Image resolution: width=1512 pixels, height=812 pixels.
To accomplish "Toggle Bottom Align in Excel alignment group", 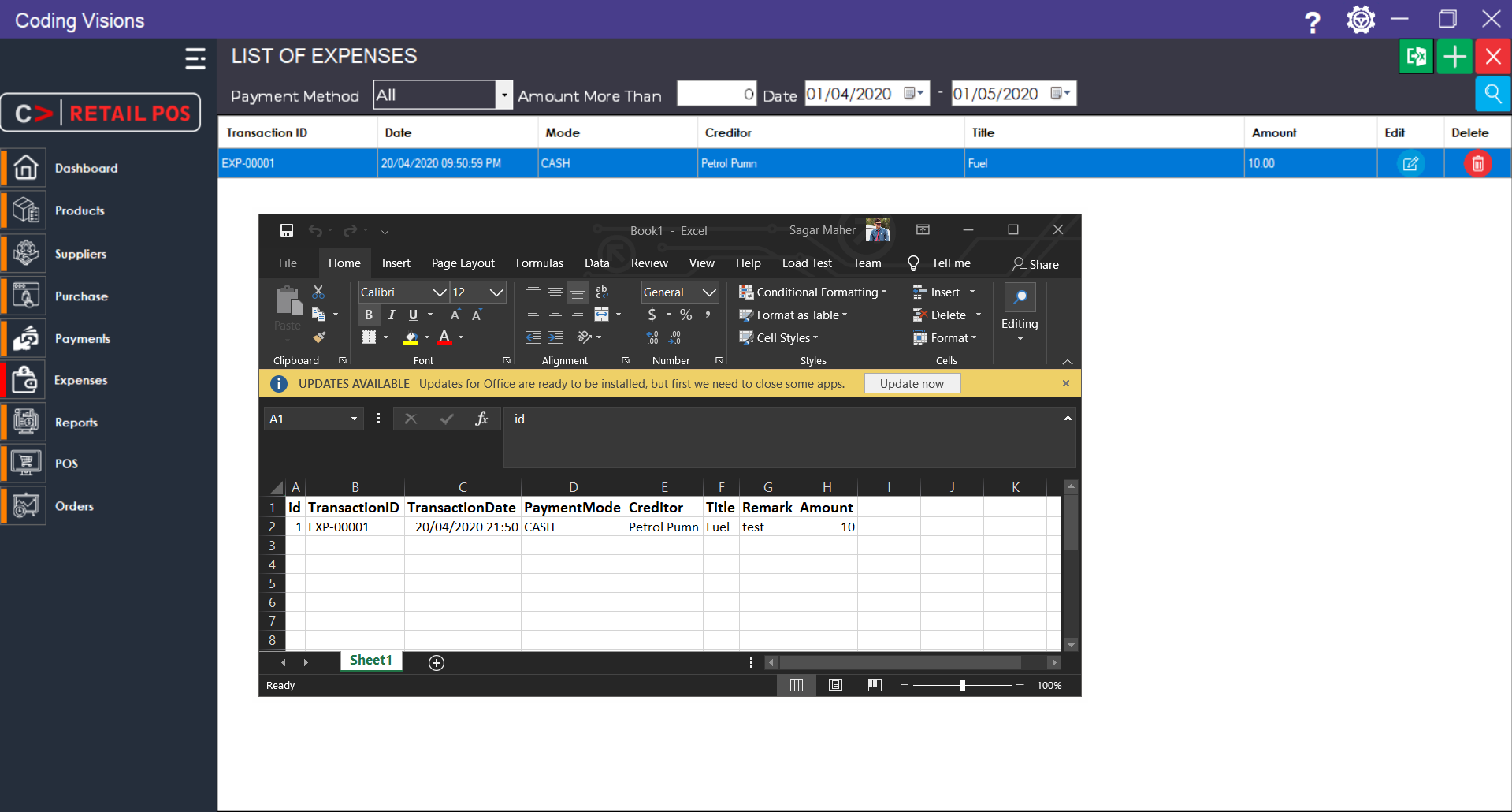I will click(578, 292).
